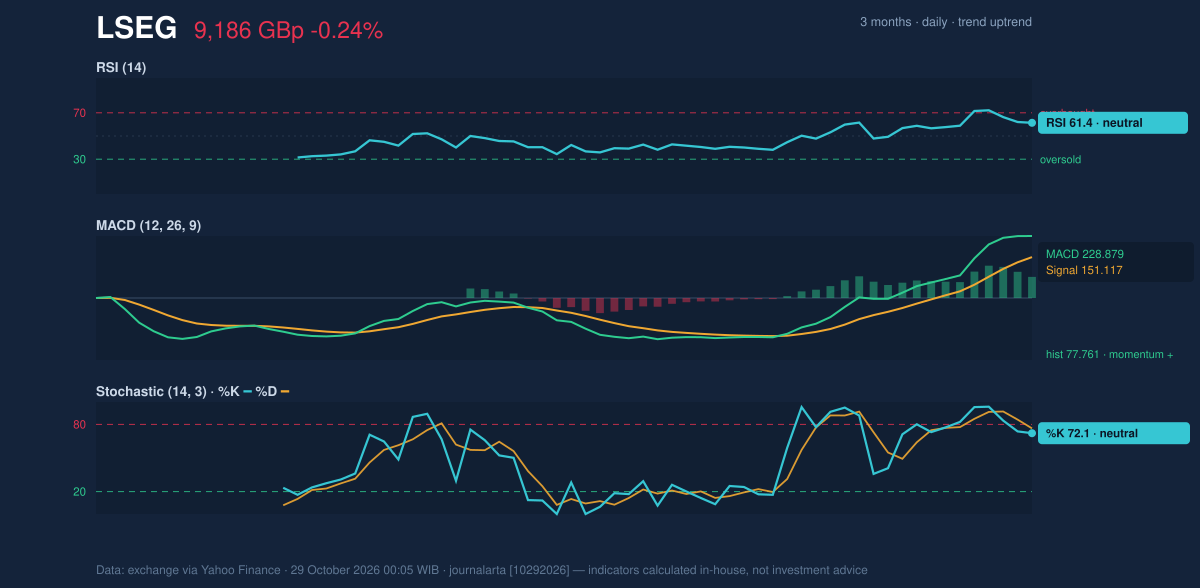
Task: Click the RSI endpoint dot marker
Action: click(1032, 123)
